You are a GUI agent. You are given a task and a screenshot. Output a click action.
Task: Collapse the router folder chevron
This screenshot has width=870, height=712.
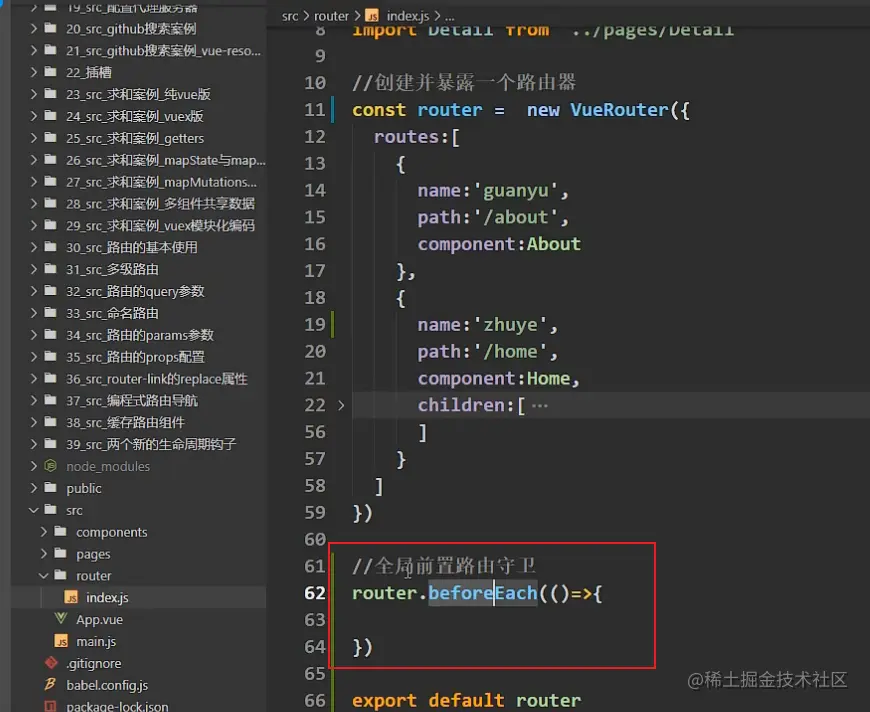pyautogui.click(x=44, y=575)
